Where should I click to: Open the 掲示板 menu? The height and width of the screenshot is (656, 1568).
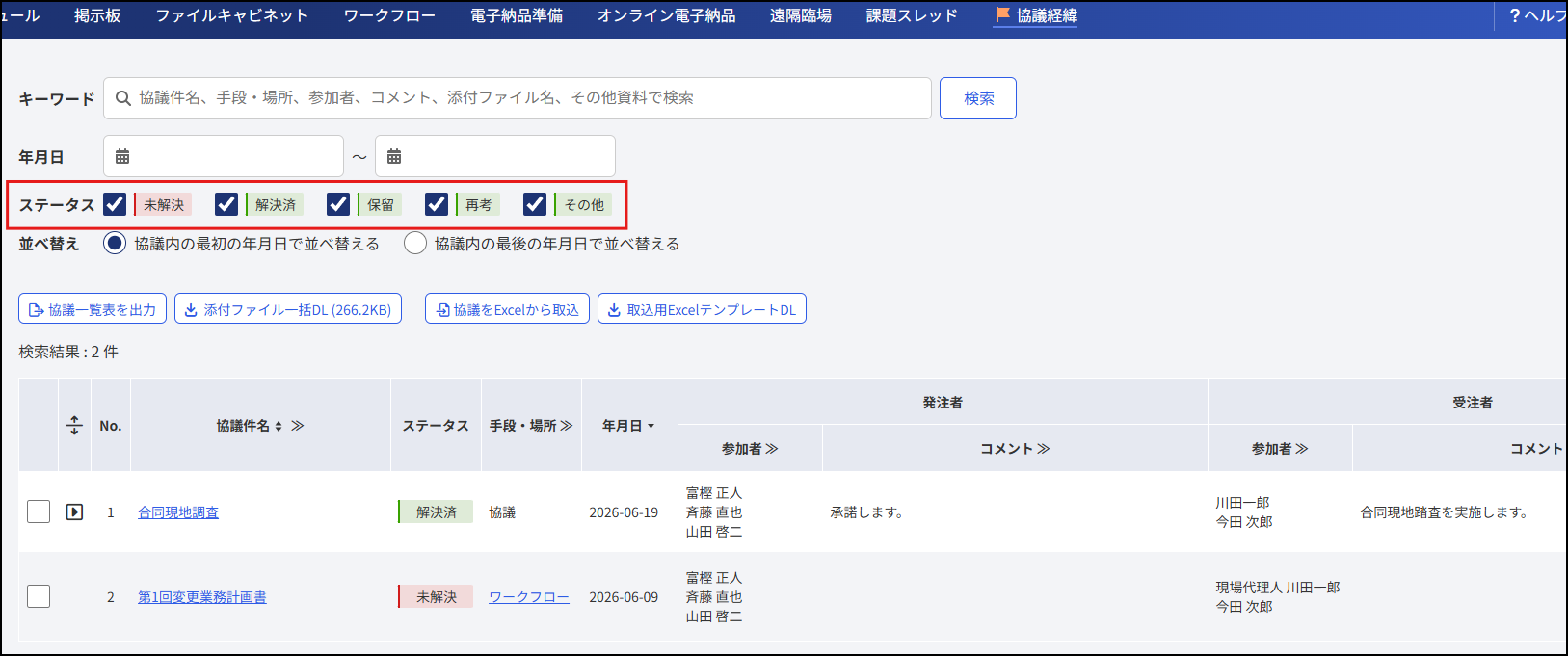point(97,15)
